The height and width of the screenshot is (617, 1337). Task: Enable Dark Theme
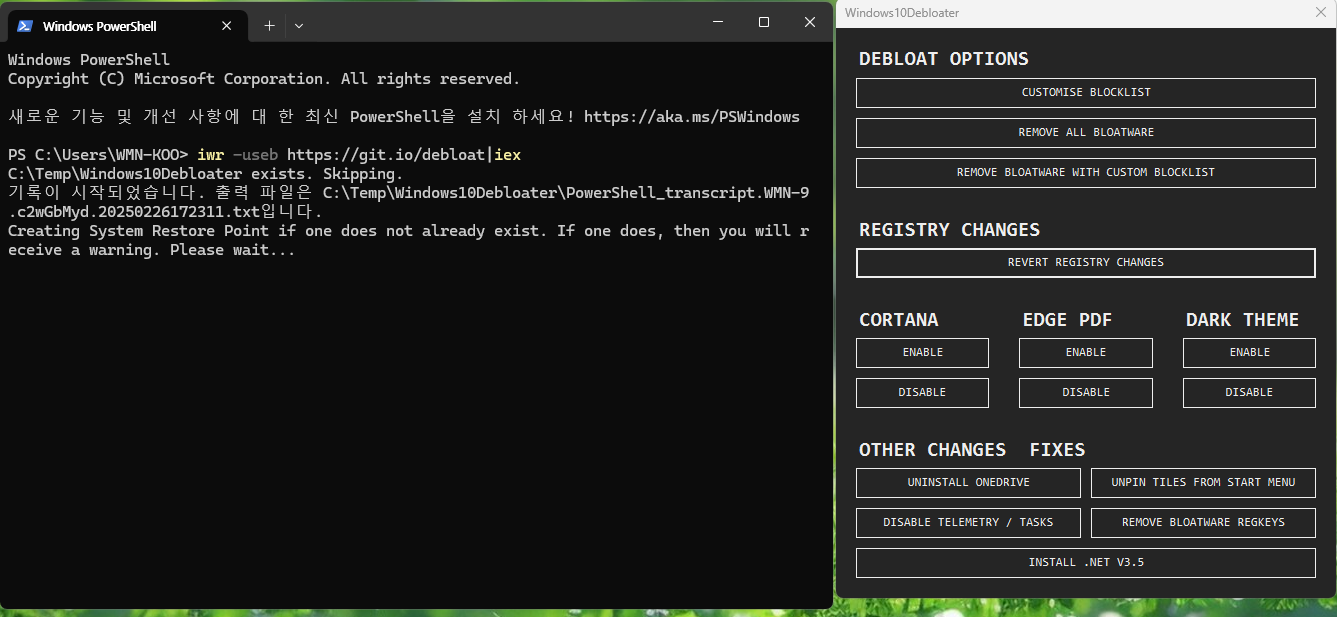point(1249,352)
